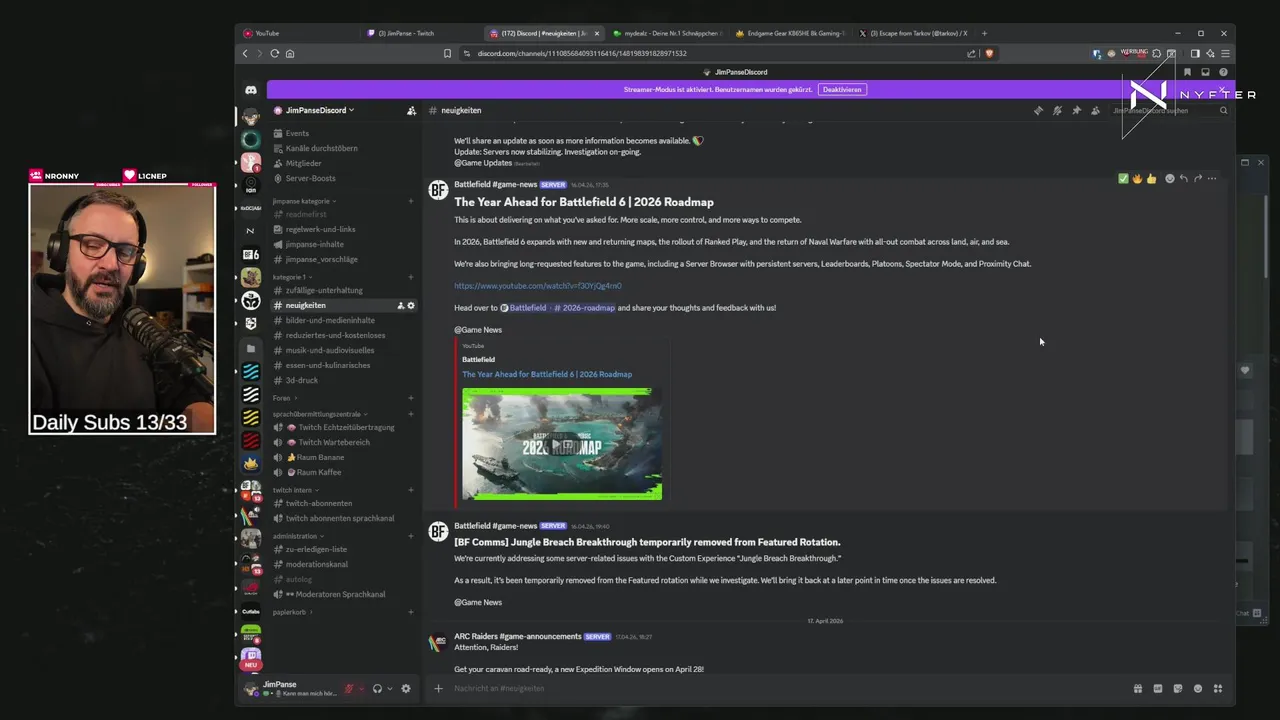This screenshot has width=1280, height=720.
Task: React with the thumbs up emoji
Action: 1151,179
